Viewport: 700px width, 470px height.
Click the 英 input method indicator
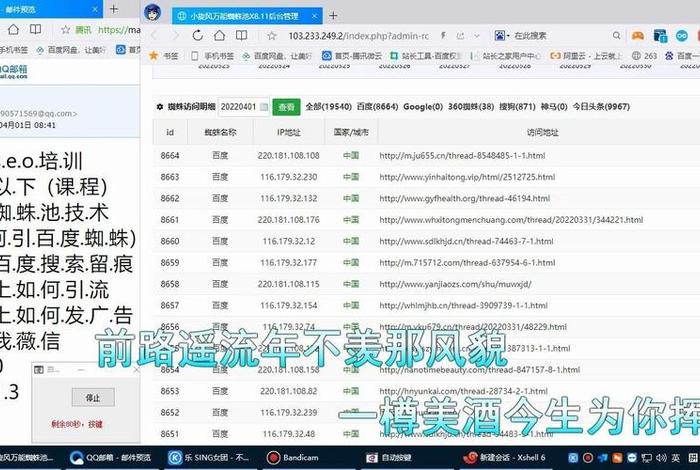click(x=675, y=458)
